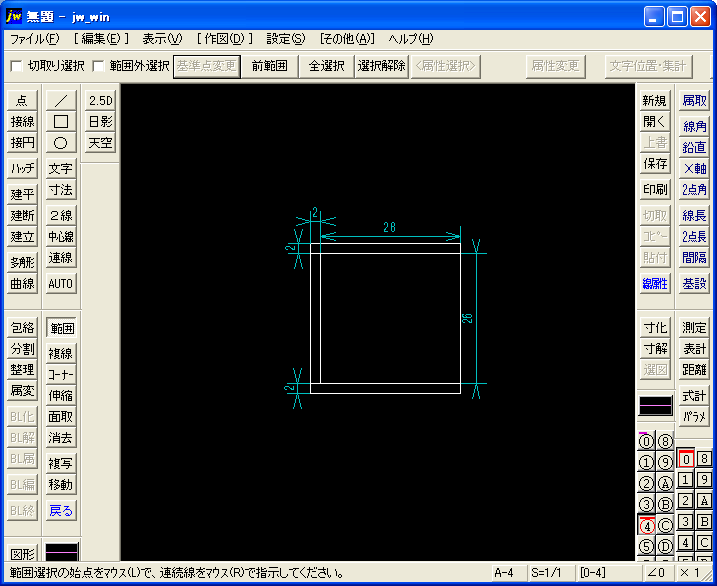The image size is (717, 586).
Task: Activate the 消去 erase tool
Action: tap(61, 438)
